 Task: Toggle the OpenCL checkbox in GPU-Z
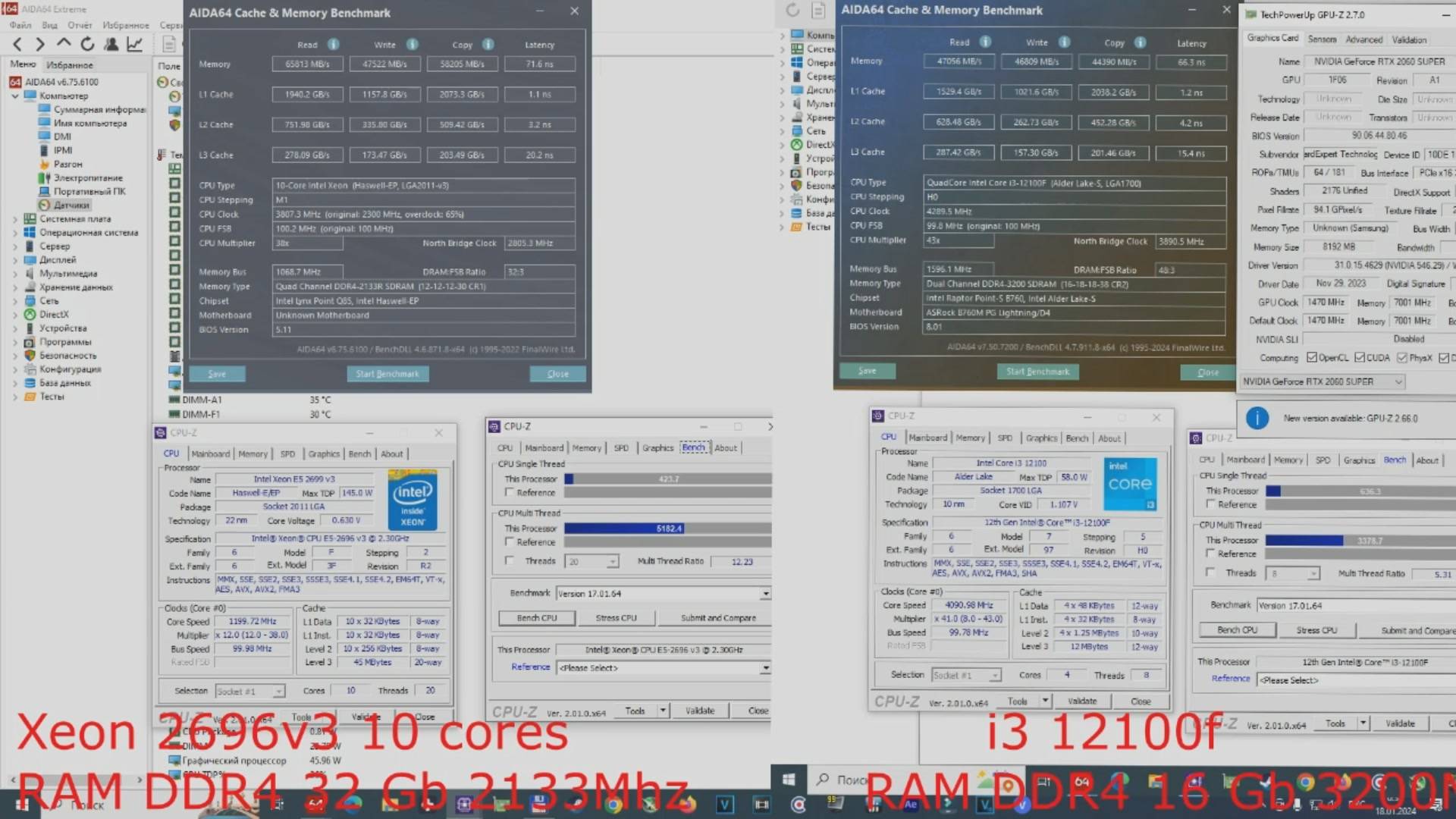pyautogui.click(x=1311, y=358)
